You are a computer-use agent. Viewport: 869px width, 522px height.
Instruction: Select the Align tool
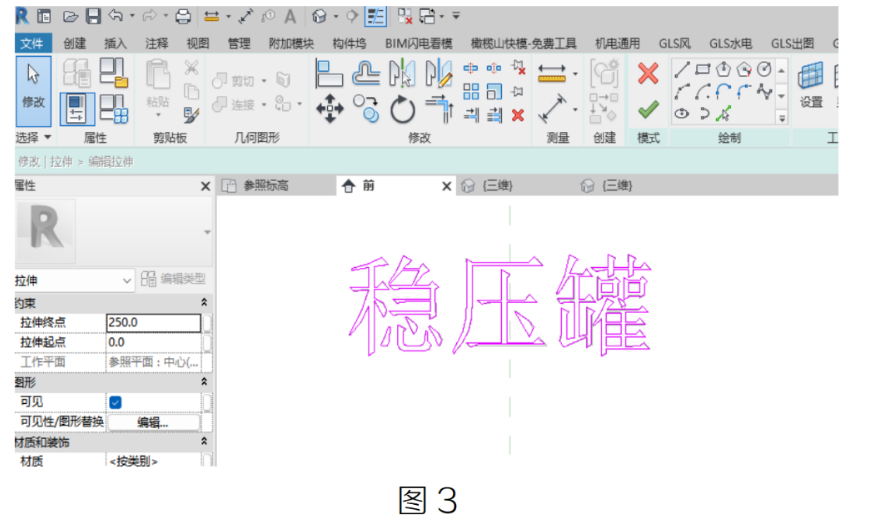coord(329,74)
